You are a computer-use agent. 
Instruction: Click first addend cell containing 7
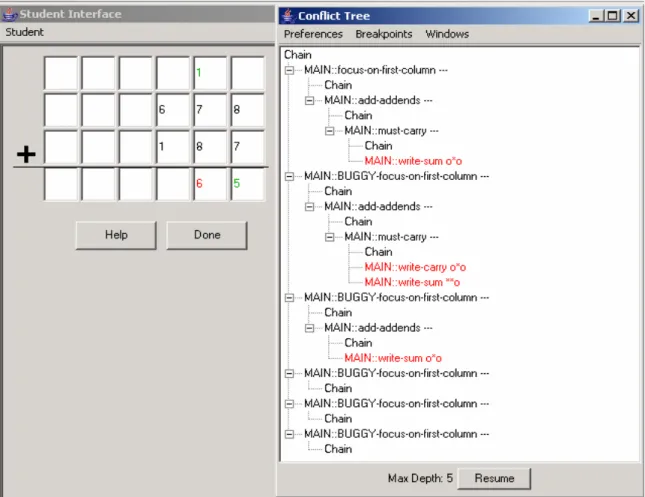click(210, 110)
